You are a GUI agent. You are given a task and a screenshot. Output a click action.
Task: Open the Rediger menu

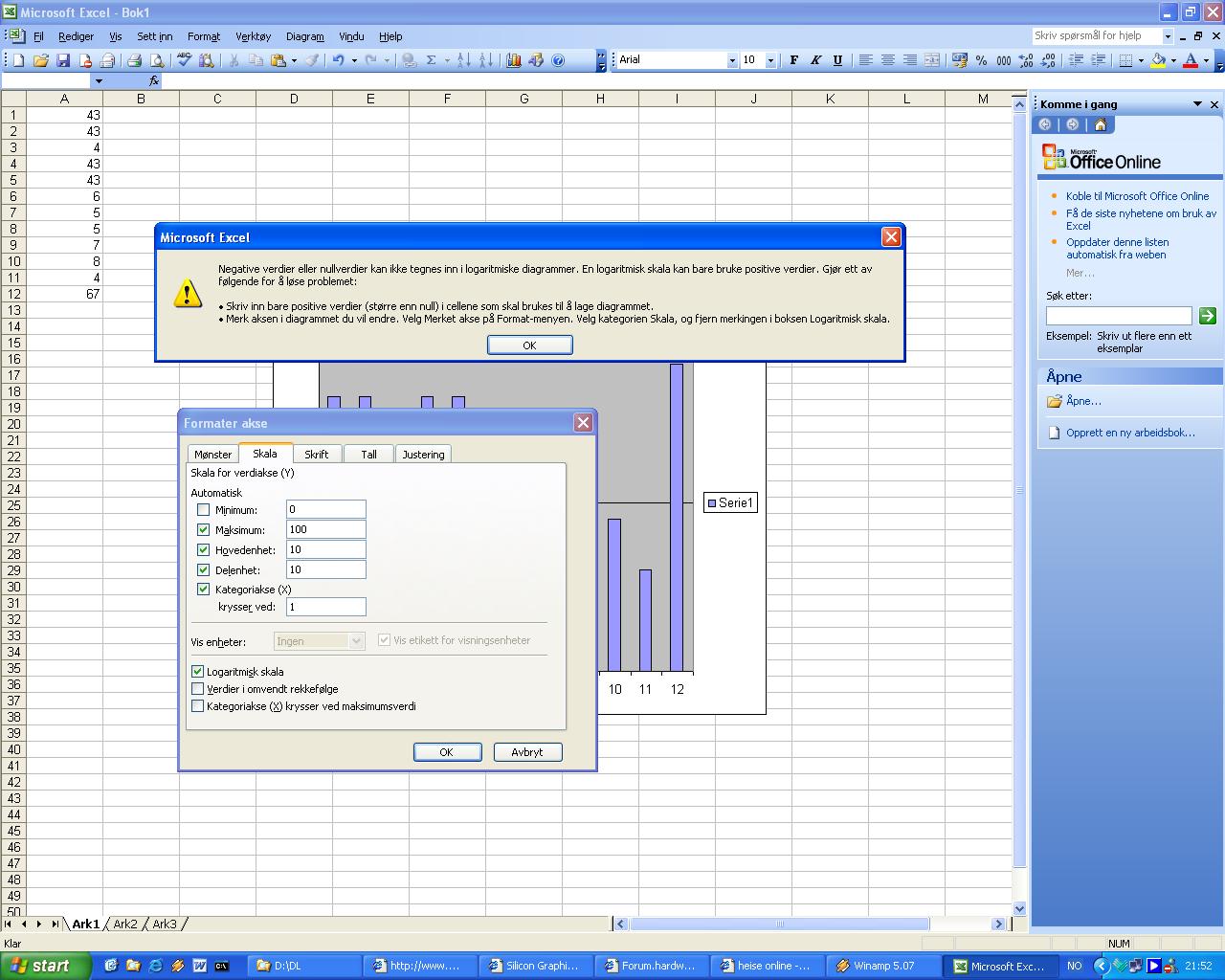pyautogui.click(x=76, y=36)
